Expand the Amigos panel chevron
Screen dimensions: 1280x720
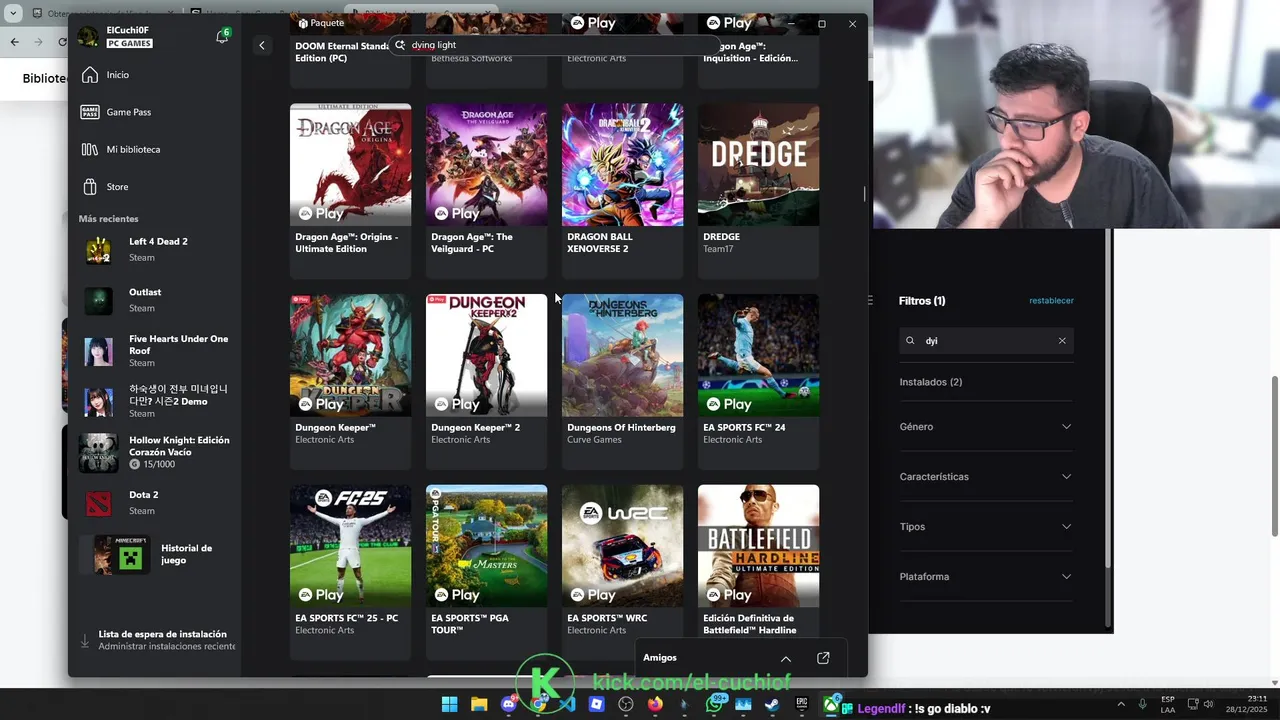tap(786, 658)
